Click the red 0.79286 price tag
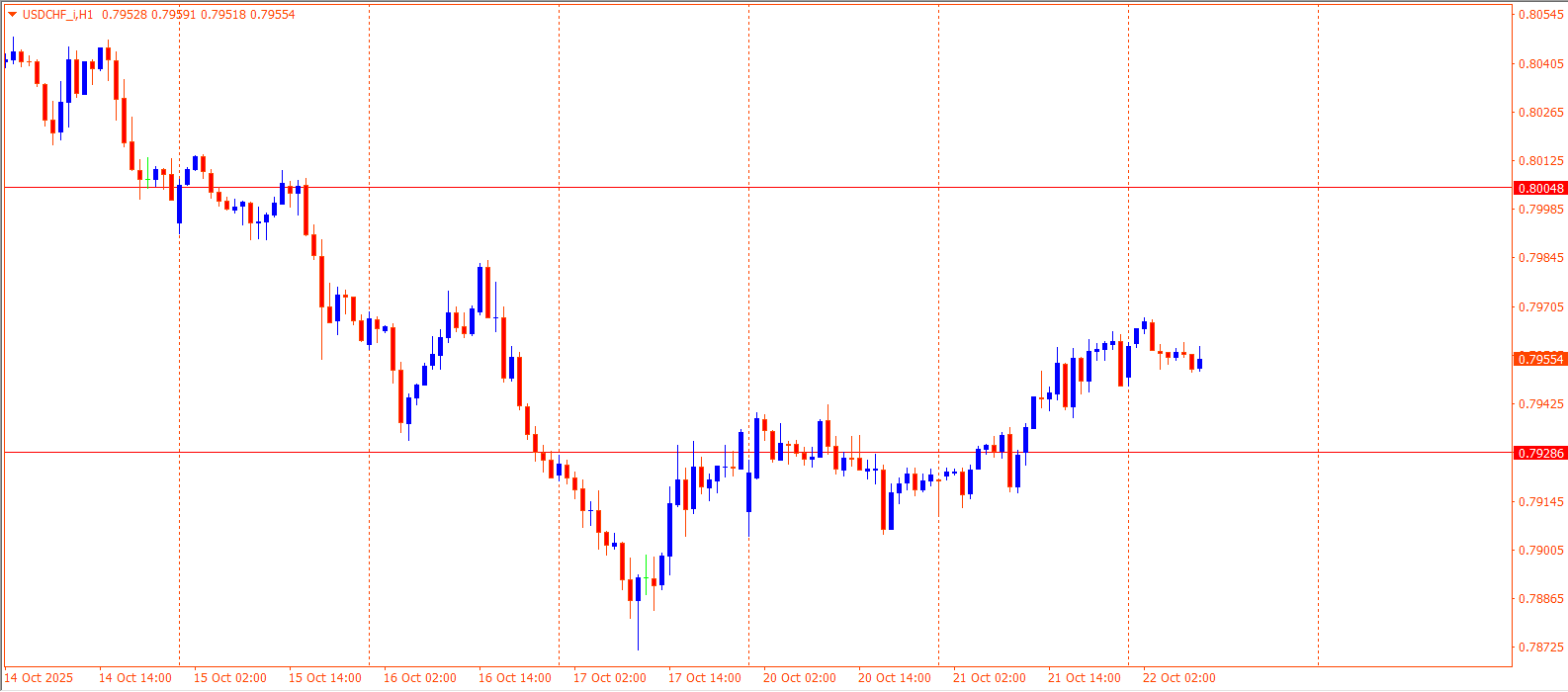Viewport: 1568px width, 692px height. pyautogui.click(x=1540, y=453)
